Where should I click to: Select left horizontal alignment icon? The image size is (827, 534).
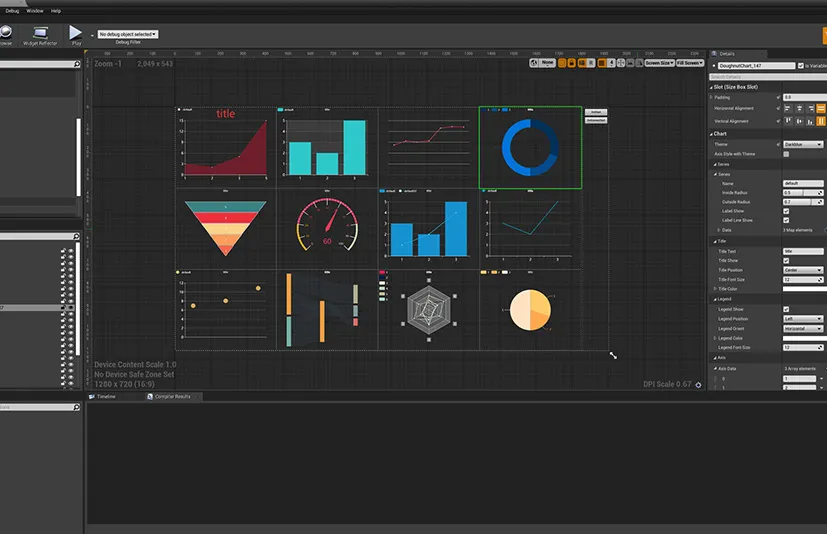787,108
